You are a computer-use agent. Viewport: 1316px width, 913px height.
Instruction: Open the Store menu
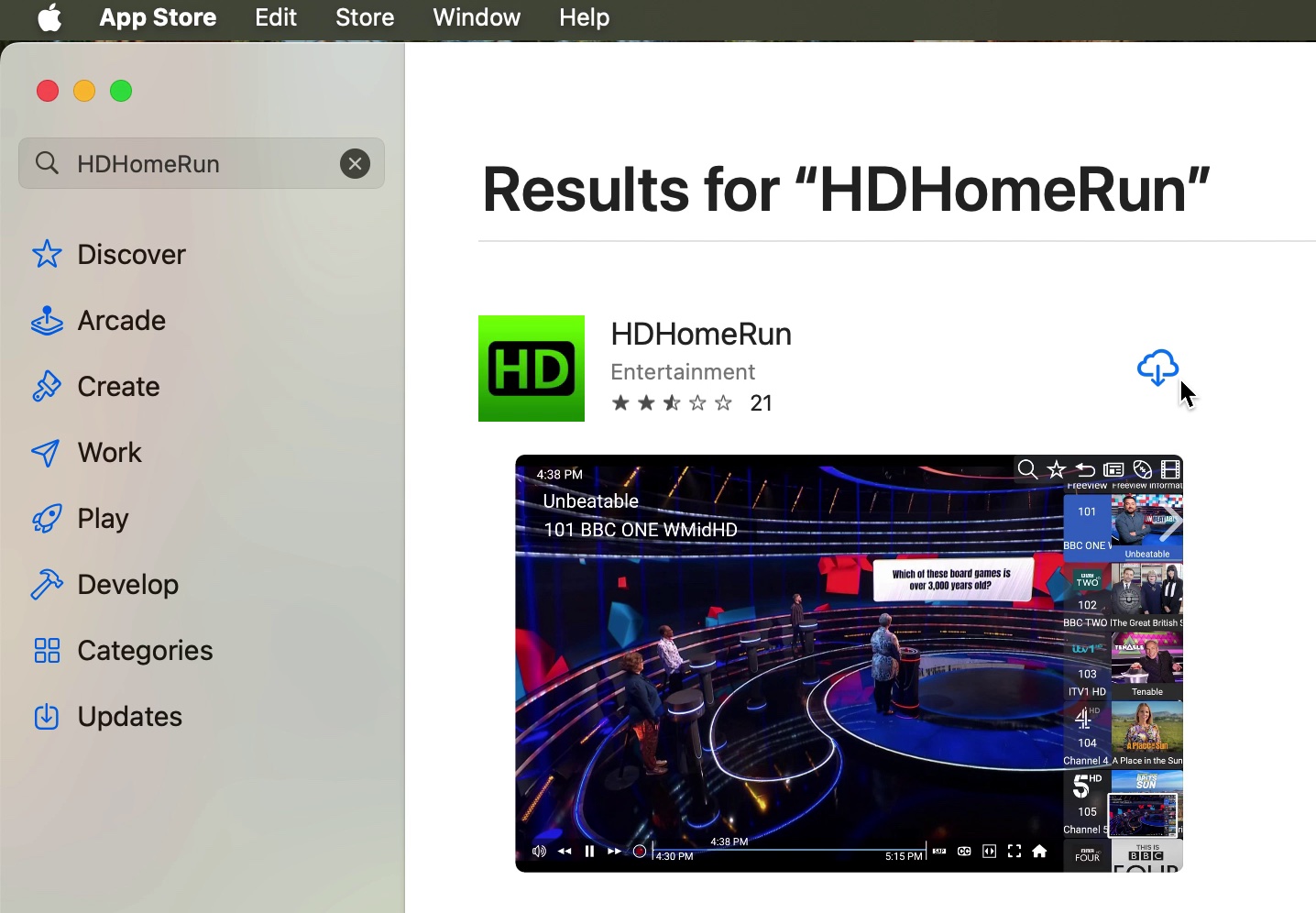(x=365, y=17)
